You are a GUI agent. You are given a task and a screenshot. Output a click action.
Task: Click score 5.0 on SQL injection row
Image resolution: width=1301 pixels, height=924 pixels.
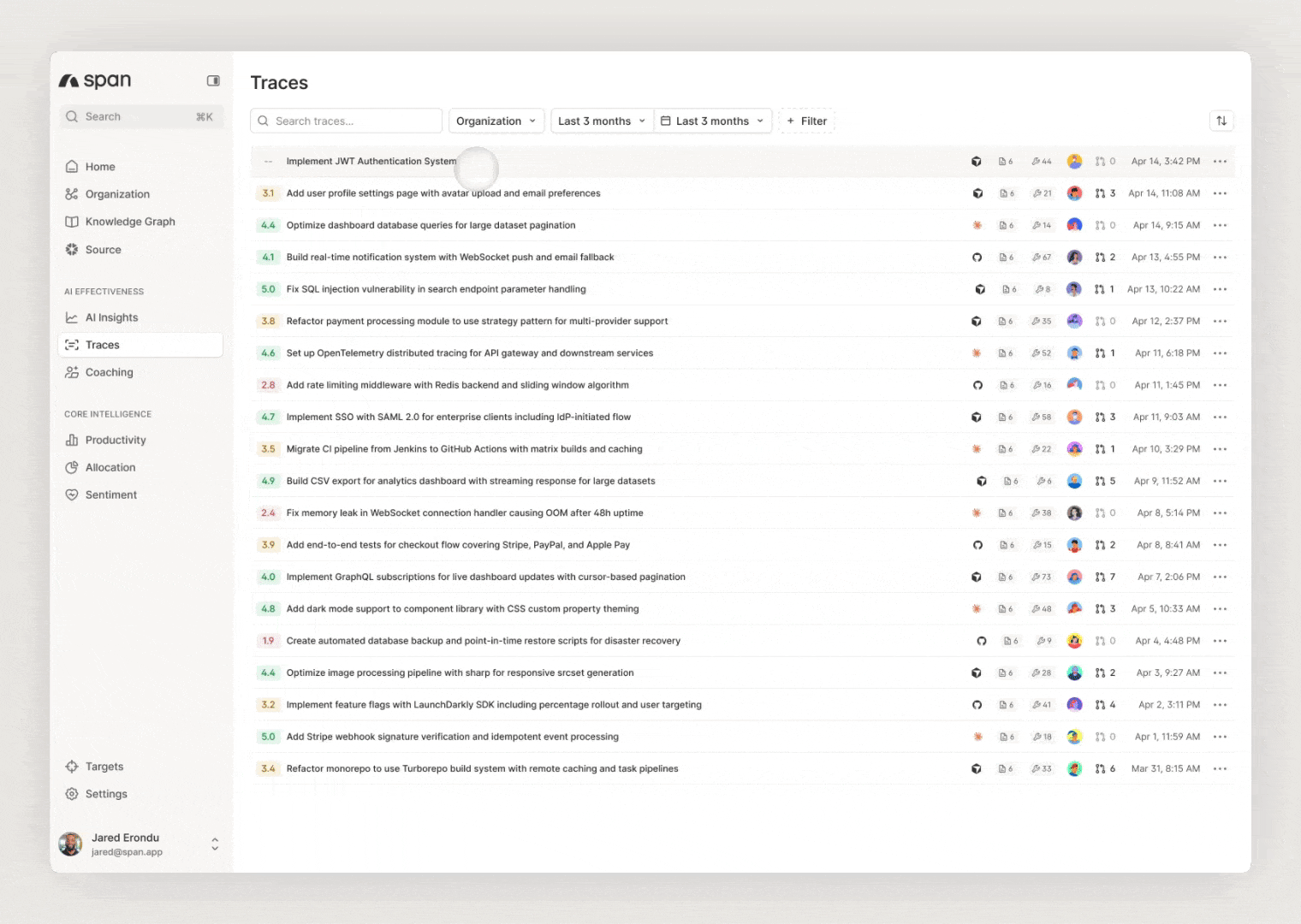pyautogui.click(x=268, y=289)
